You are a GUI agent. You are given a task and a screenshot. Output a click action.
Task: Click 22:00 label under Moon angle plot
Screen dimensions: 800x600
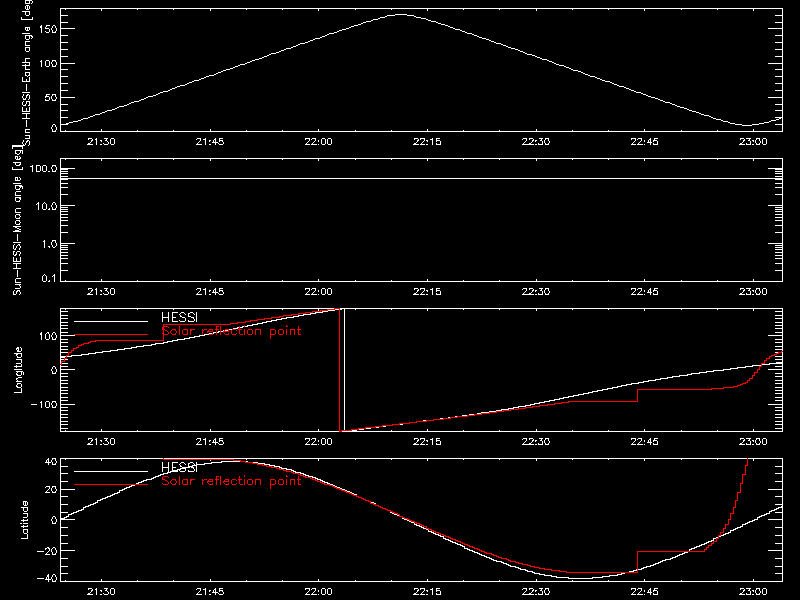[318, 292]
